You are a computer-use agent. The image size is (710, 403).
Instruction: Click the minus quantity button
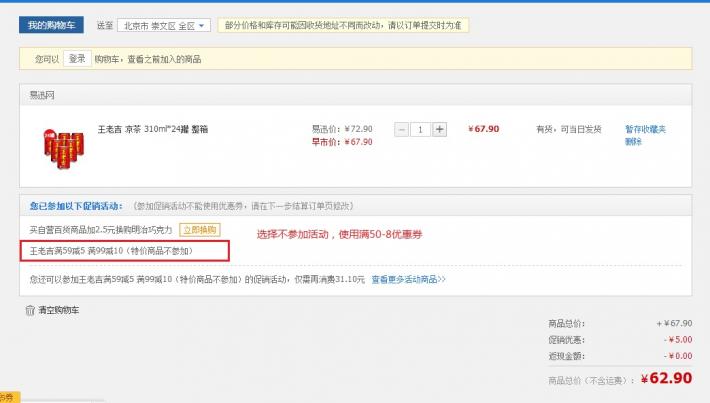(401, 129)
